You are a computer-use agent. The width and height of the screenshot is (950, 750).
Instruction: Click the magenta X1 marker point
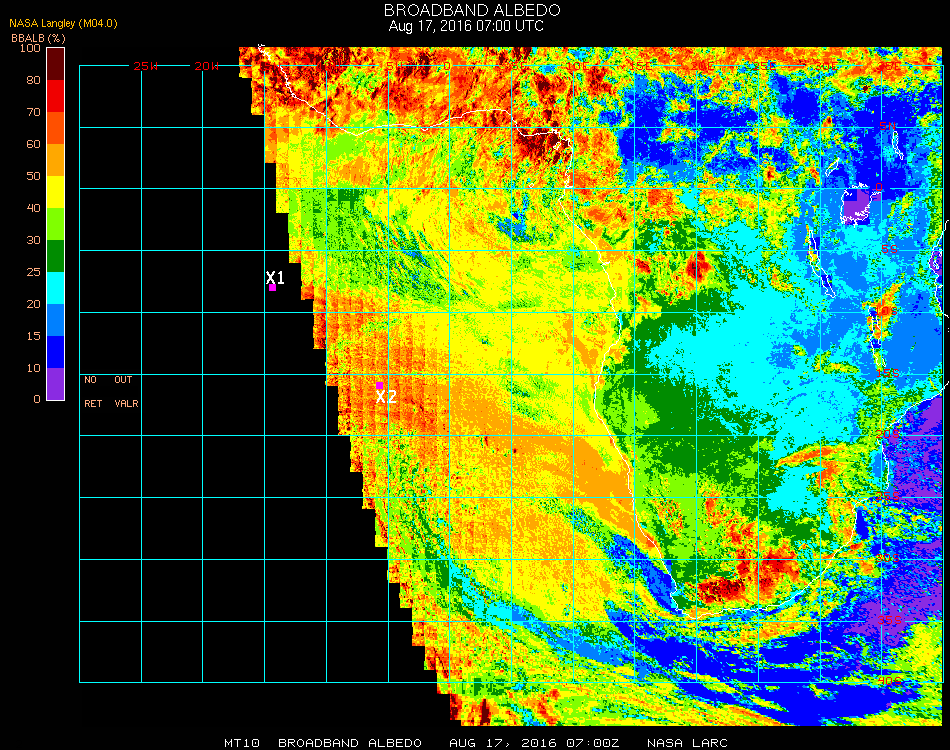[x=273, y=288]
